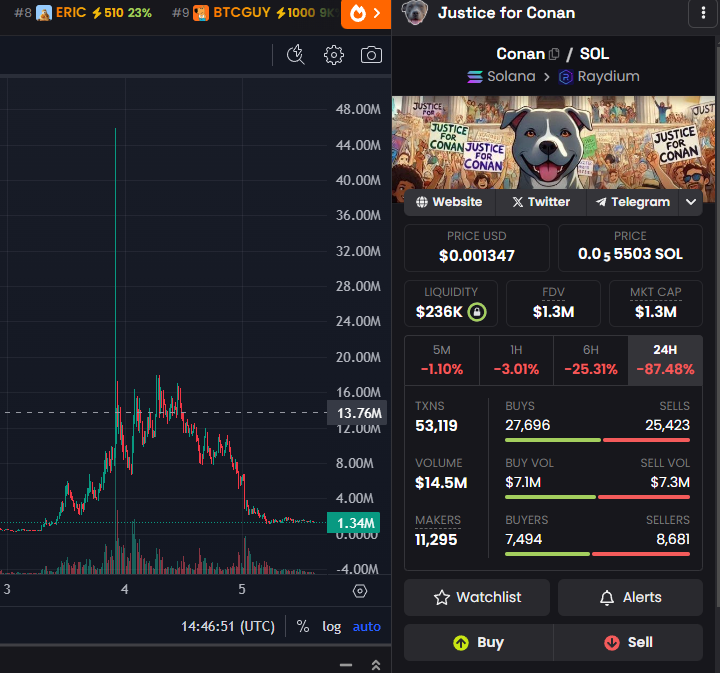Screen dimensions: 720x673
Task: Expand more social links chevron
Action: pos(691,202)
